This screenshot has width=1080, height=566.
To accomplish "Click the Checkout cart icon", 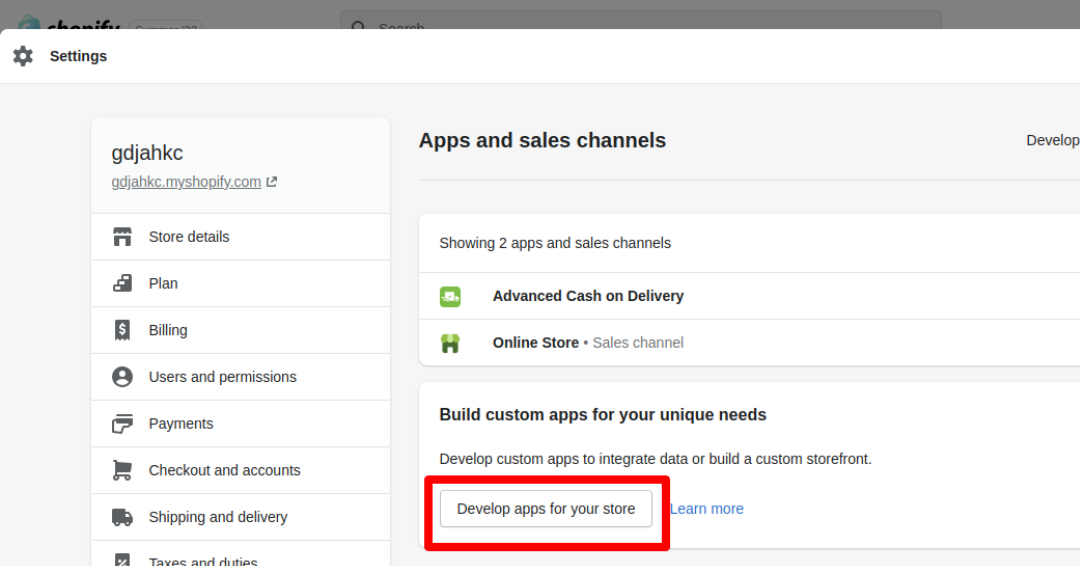I will click(x=123, y=470).
